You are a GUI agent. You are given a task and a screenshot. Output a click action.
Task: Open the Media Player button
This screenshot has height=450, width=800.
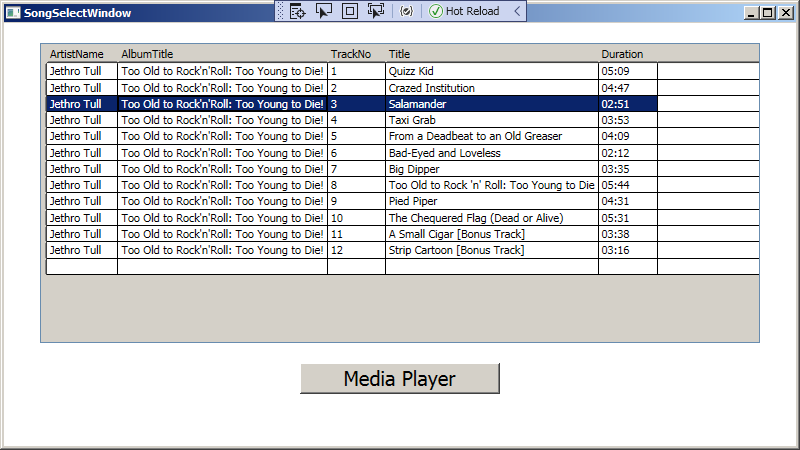400,379
